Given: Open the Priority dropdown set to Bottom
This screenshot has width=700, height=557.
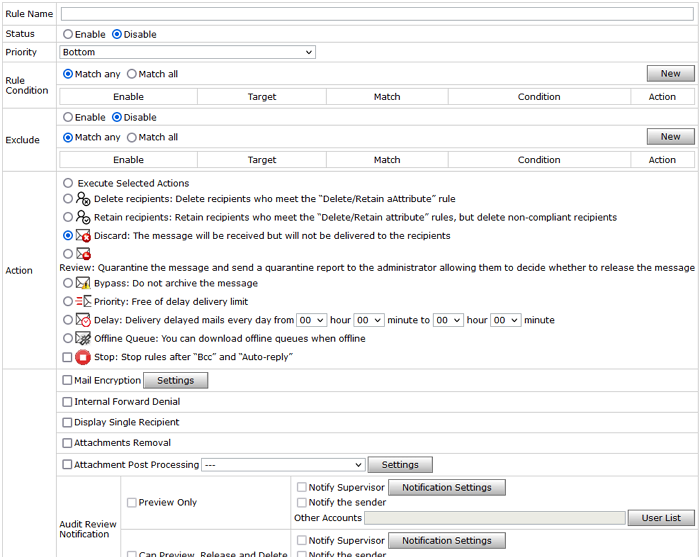Looking at the screenshot, I should [188, 52].
